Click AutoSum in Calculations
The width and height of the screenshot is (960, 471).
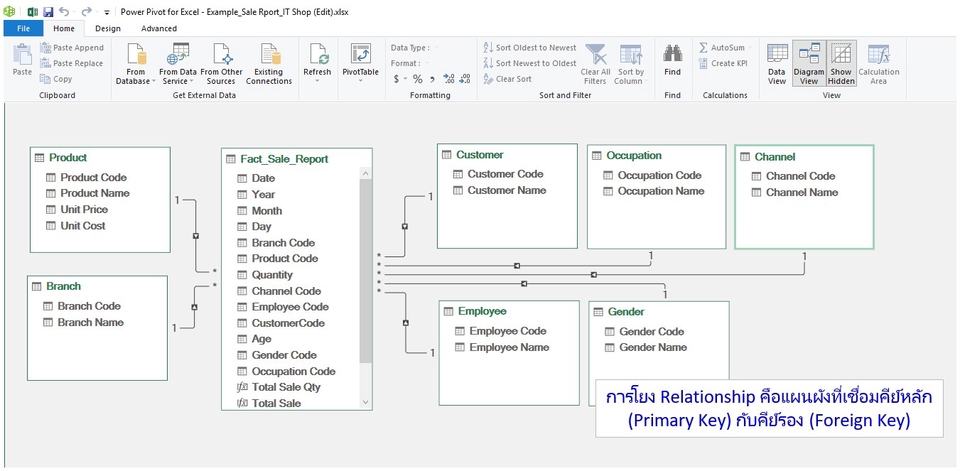[724, 48]
